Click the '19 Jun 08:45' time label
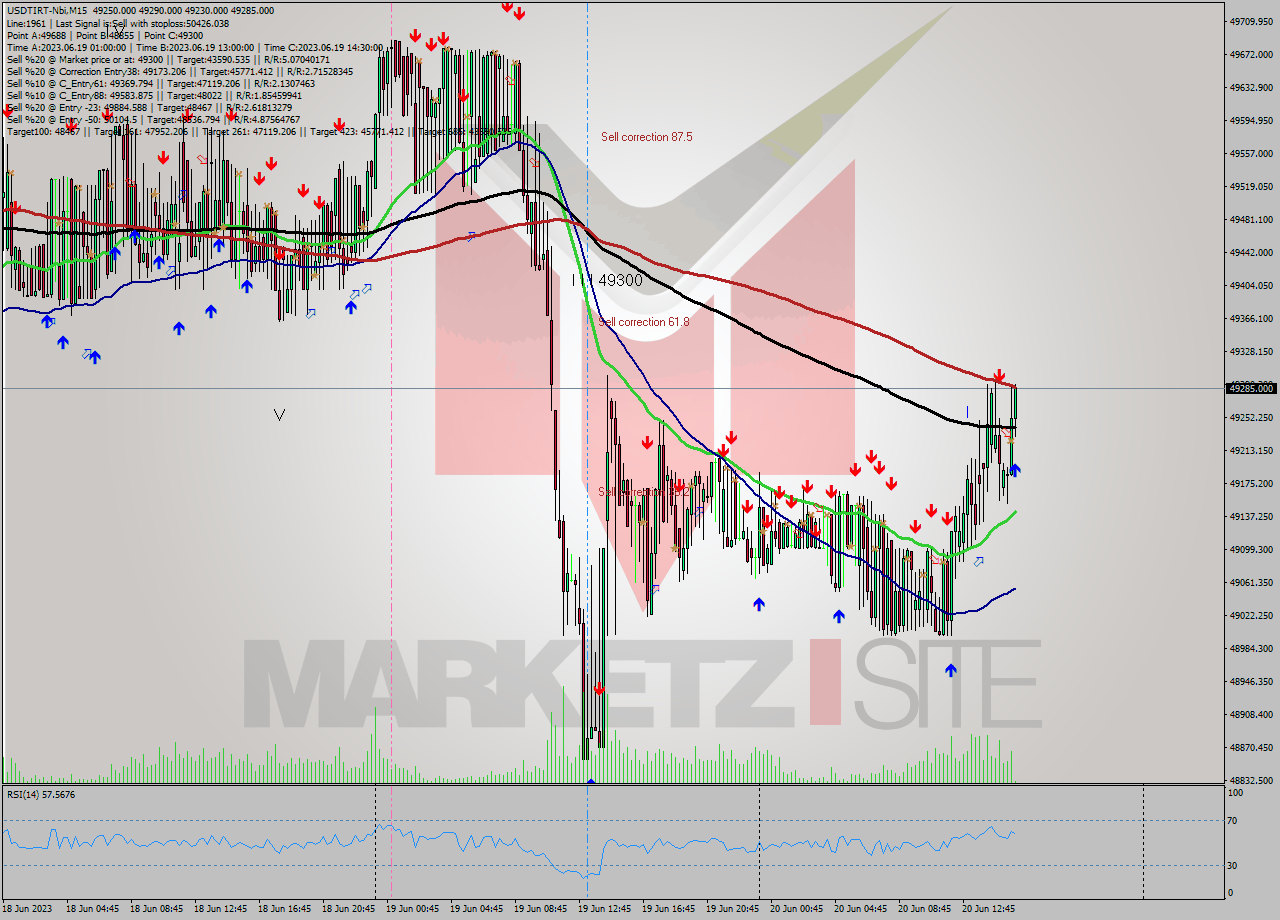1280x920 pixels. tap(540, 909)
